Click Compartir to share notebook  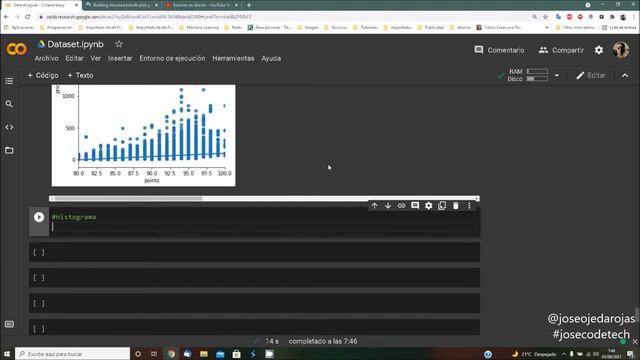561,50
